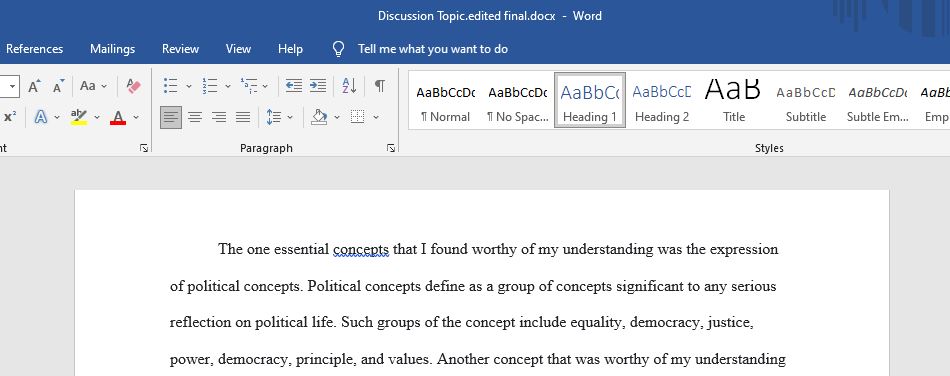
Task: Open the Paragraph settings dialog launcher
Action: pyautogui.click(x=391, y=148)
